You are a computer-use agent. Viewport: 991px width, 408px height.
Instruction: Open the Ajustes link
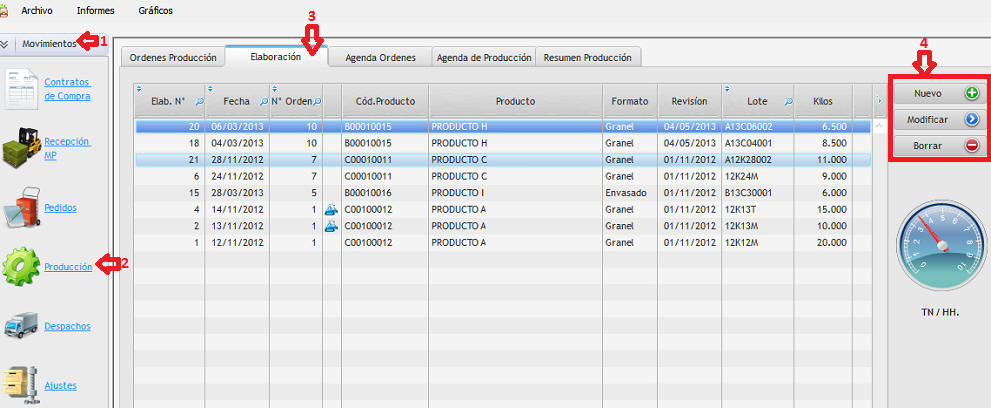[x=61, y=386]
